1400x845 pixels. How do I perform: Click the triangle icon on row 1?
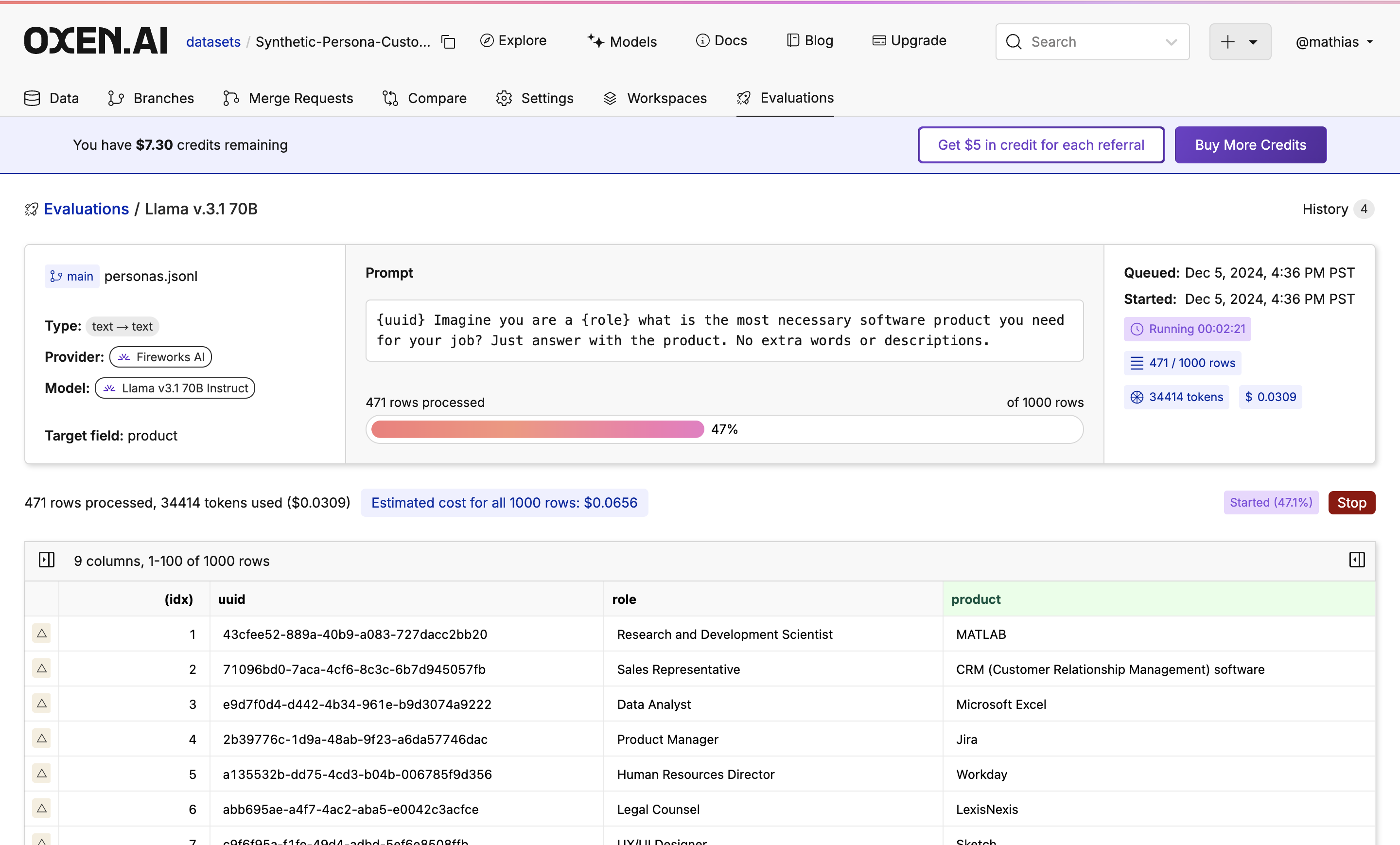click(41, 633)
